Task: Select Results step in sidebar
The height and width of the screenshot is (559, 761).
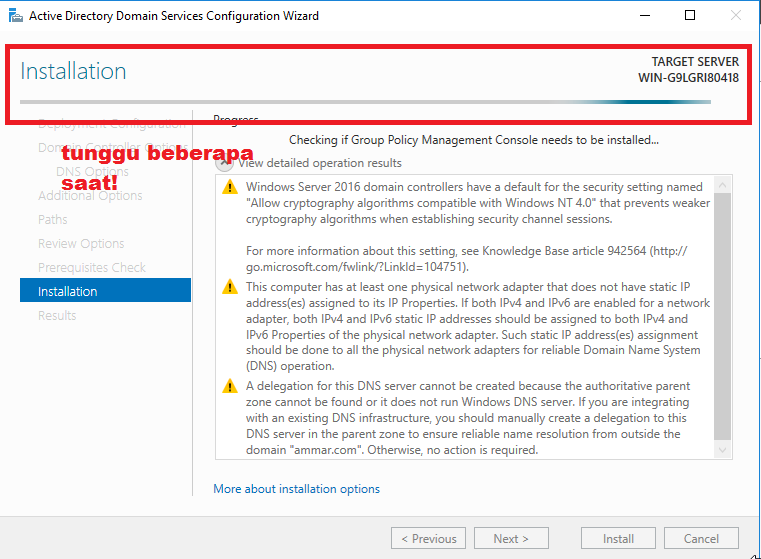Action: [x=57, y=315]
